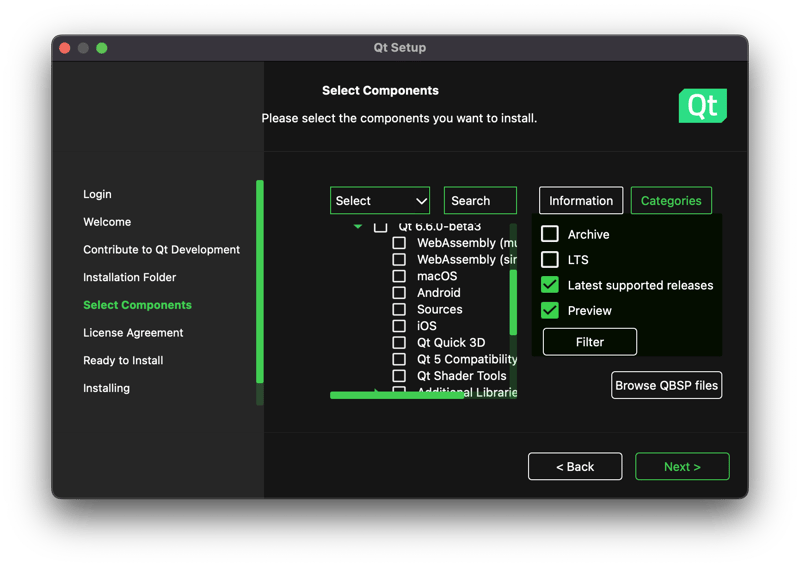This screenshot has height=567, width=800.
Task: Go back with the Back button
Action: click(575, 466)
